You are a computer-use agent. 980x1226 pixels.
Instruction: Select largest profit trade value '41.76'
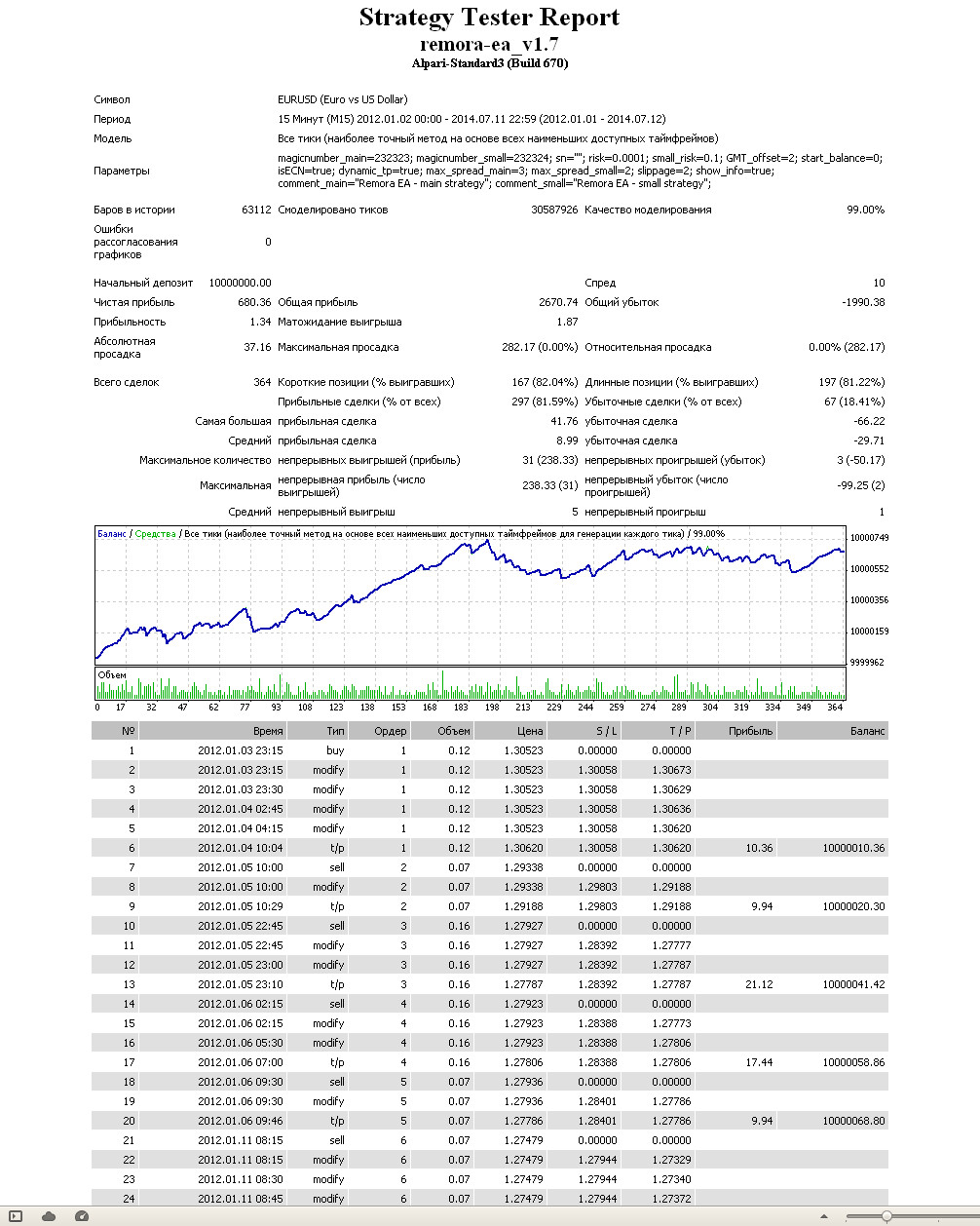coord(565,421)
